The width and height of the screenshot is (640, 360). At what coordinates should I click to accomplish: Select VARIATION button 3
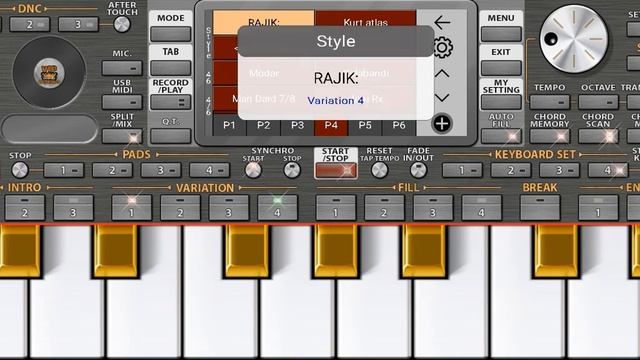[229, 208]
